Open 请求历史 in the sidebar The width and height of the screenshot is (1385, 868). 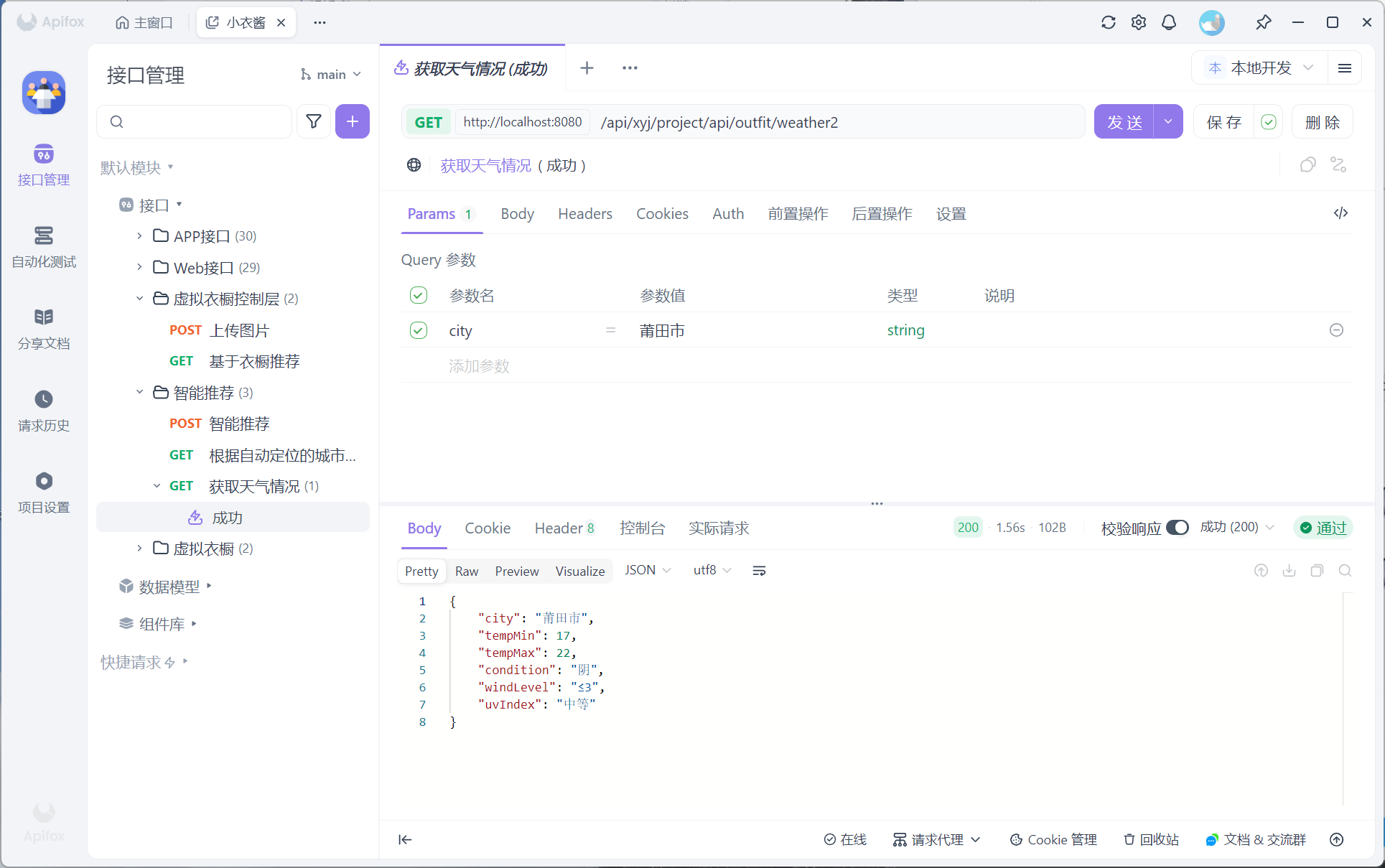[x=43, y=410]
